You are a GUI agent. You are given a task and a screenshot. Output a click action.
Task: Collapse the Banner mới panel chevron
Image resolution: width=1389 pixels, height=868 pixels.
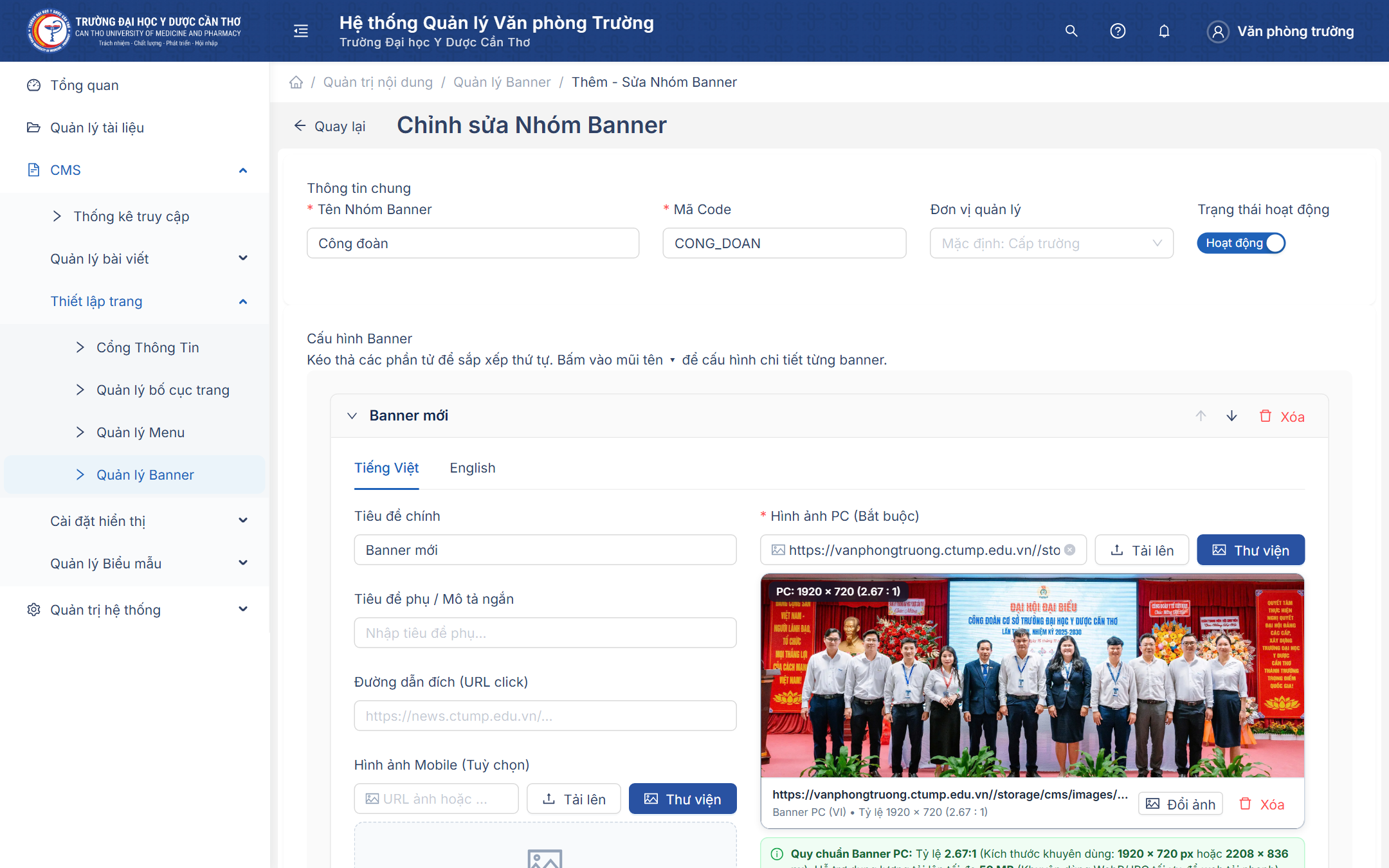click(x=352, y=416)
